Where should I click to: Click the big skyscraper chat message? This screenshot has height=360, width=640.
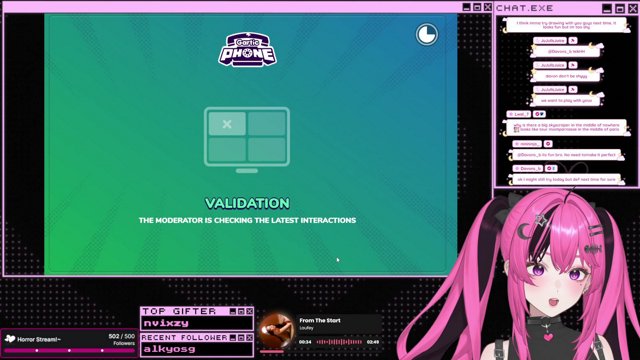[x=566, y=127]
